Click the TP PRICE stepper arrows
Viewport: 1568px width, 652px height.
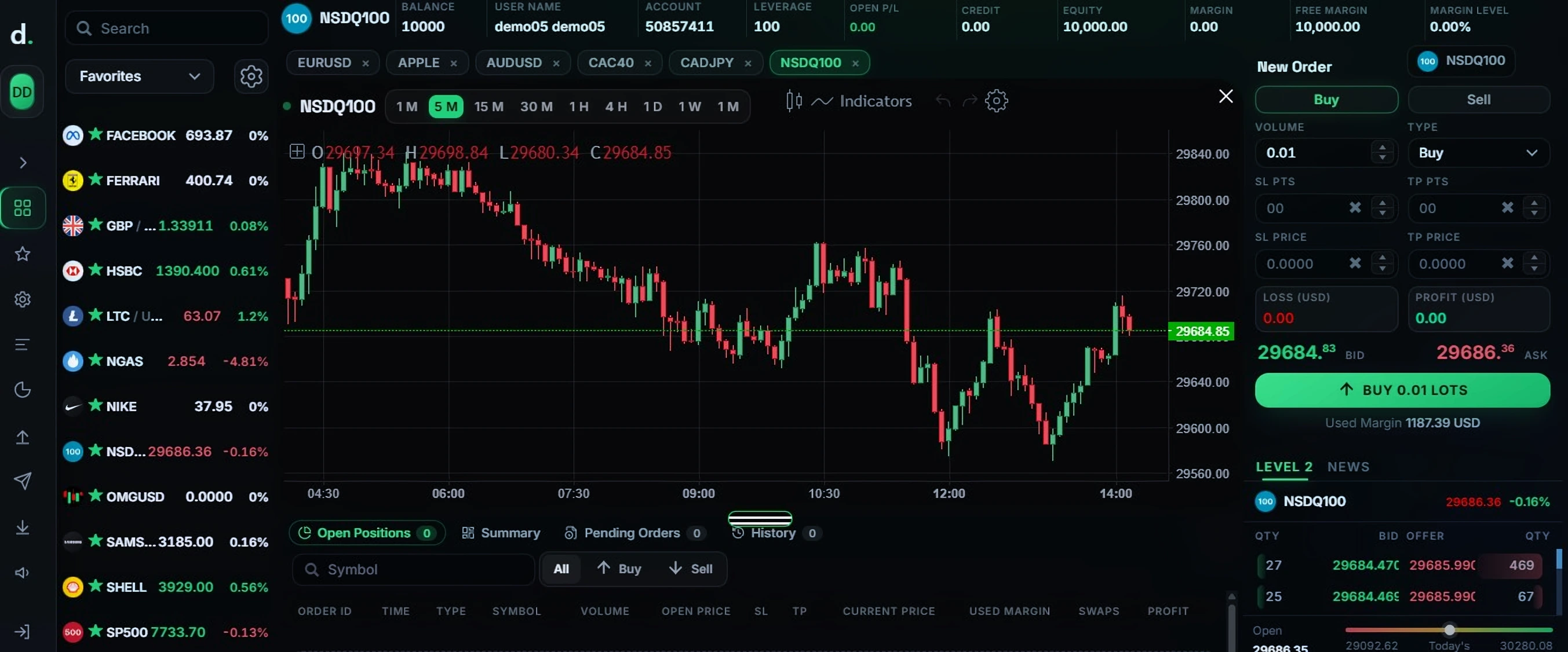click(1534, 263)
